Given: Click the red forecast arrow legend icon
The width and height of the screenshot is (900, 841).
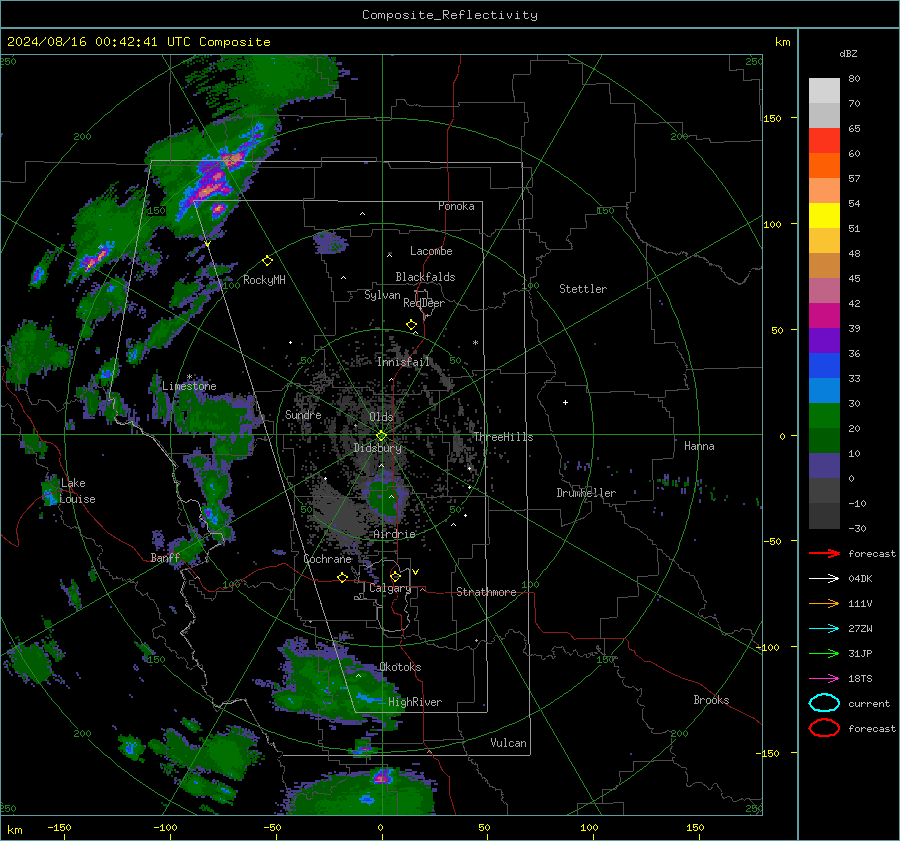Looking at the screenshot, I should click(824, 553).
